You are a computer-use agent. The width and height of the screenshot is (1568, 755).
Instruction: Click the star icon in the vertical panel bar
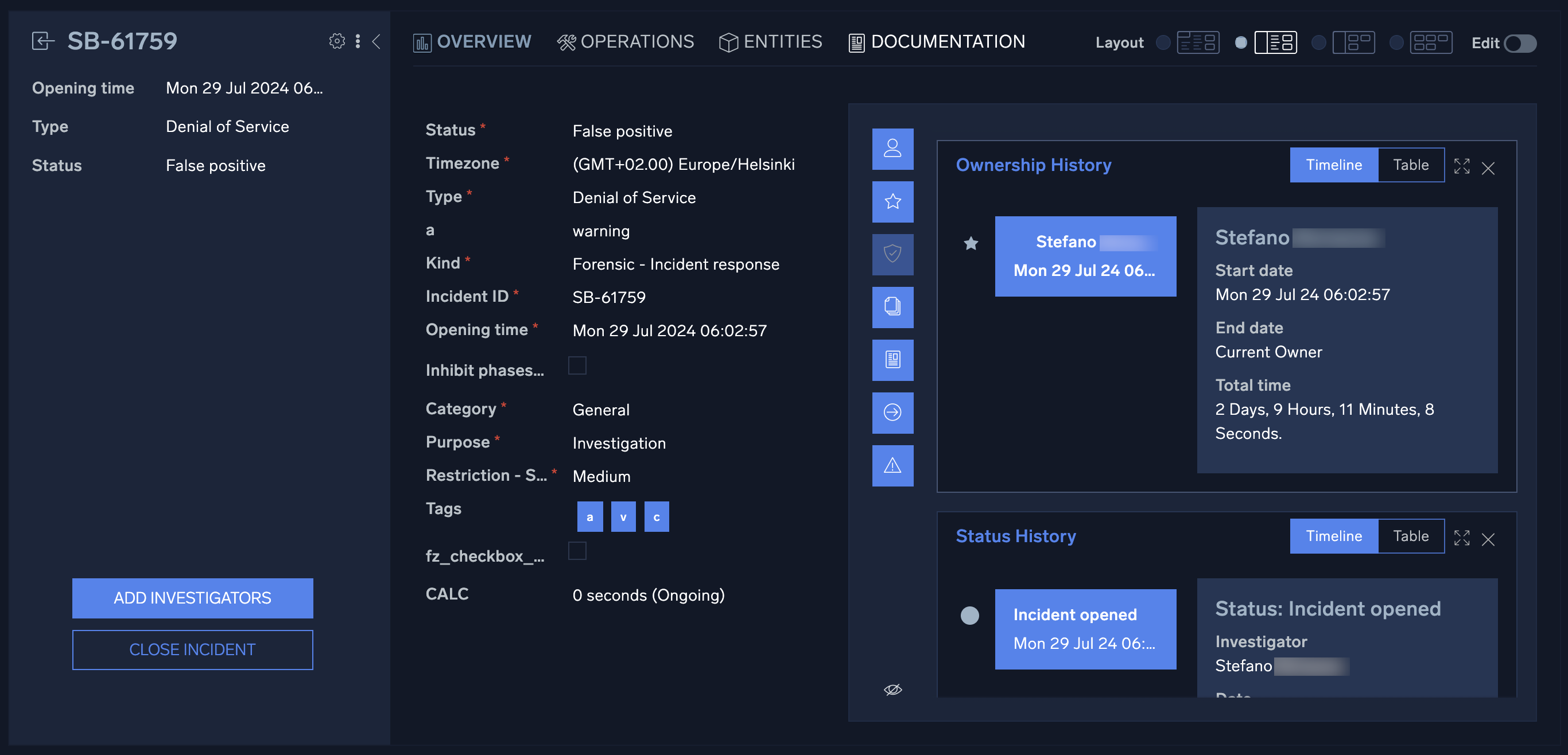[892, 201]
